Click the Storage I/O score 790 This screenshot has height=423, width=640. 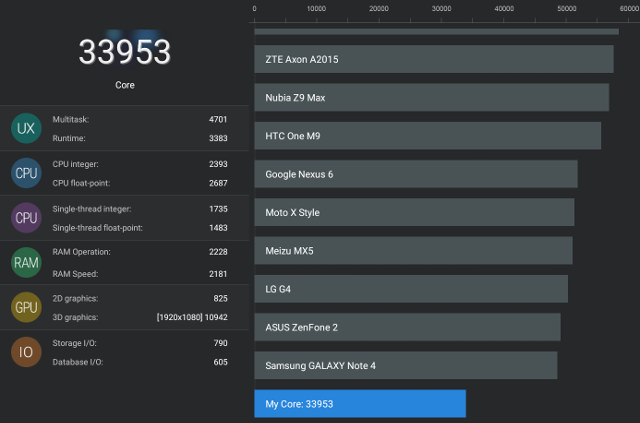220,343
